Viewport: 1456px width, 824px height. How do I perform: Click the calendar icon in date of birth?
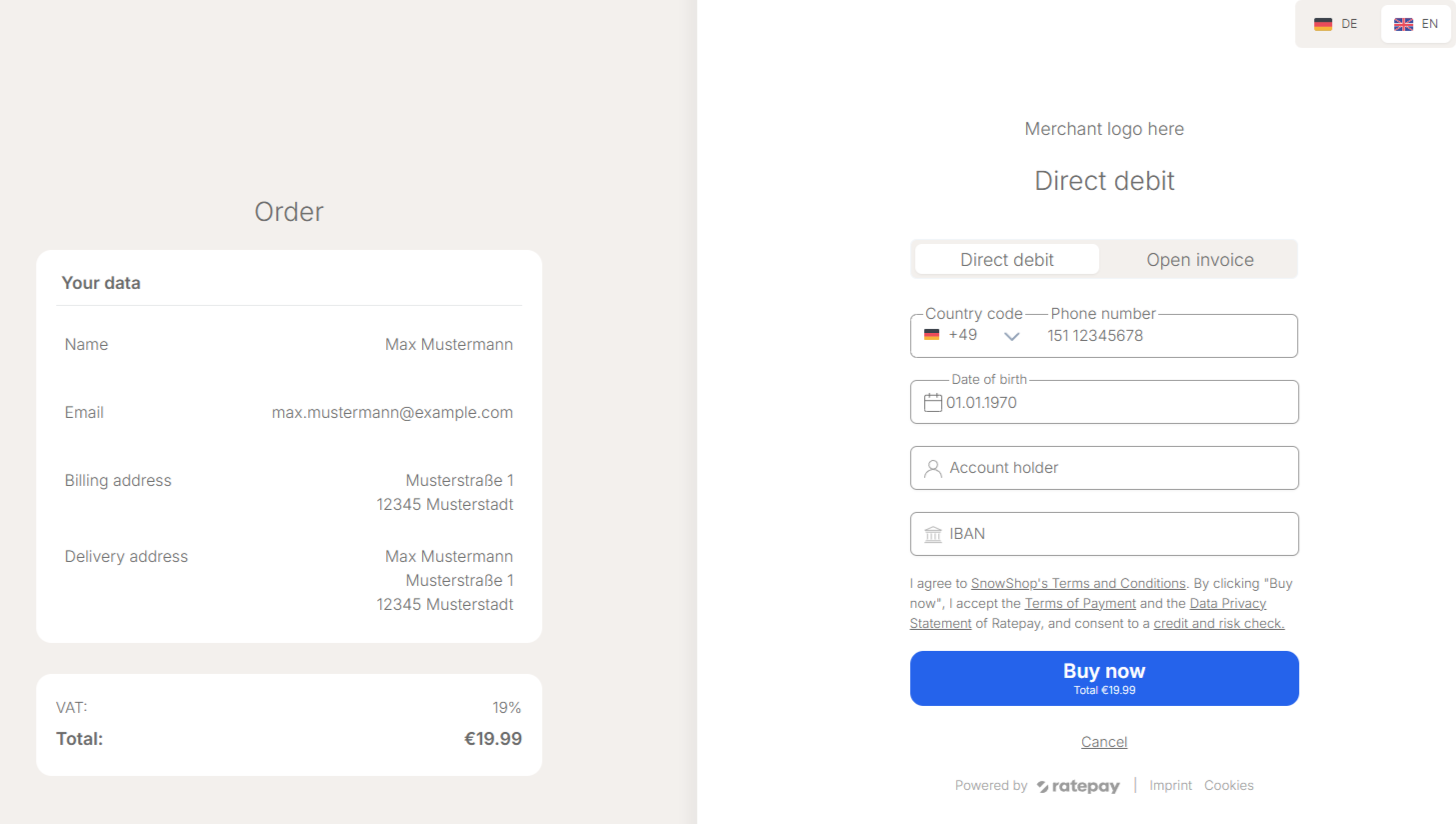point(933,402)
